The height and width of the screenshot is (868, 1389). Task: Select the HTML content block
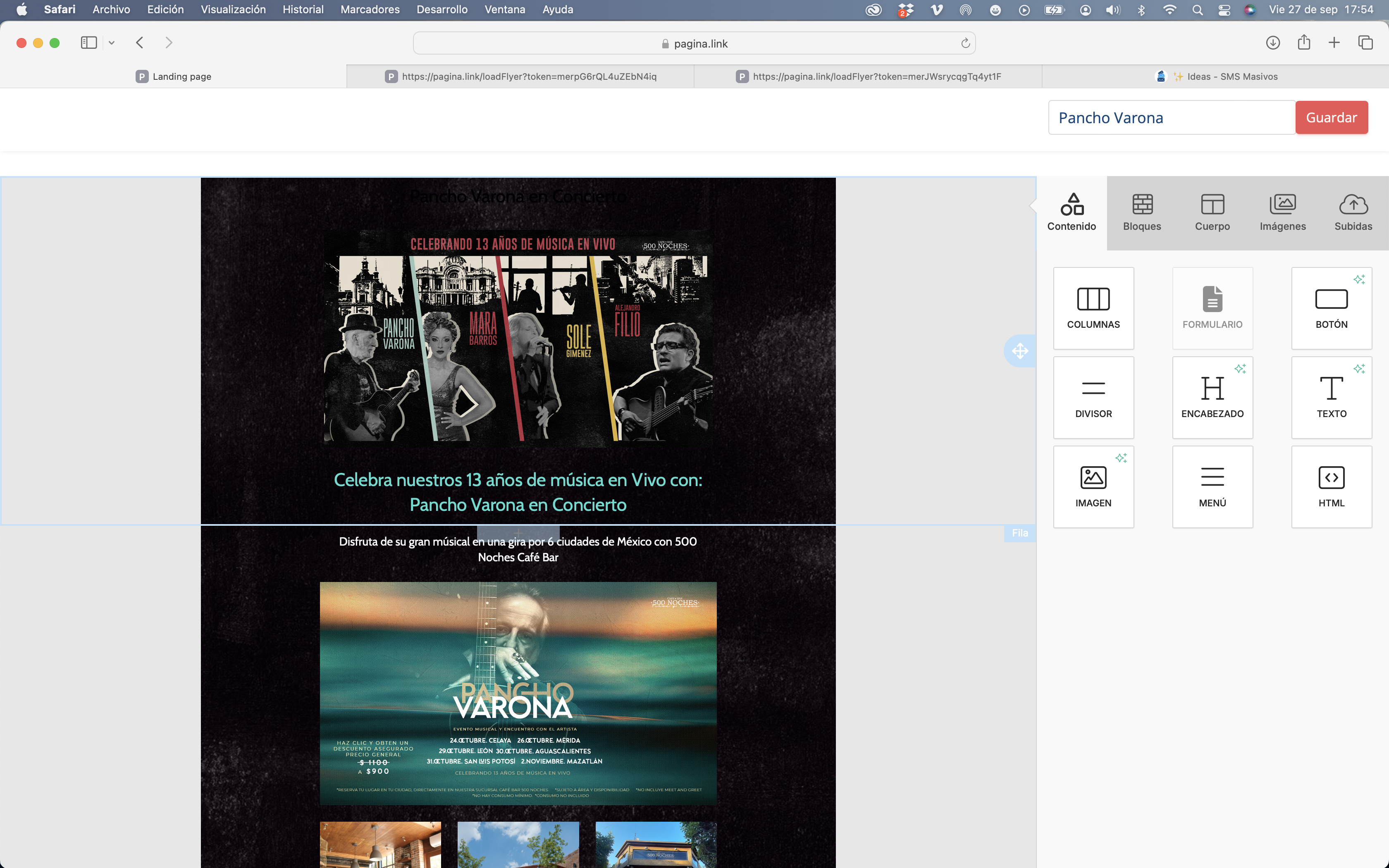click(1332, 487)
